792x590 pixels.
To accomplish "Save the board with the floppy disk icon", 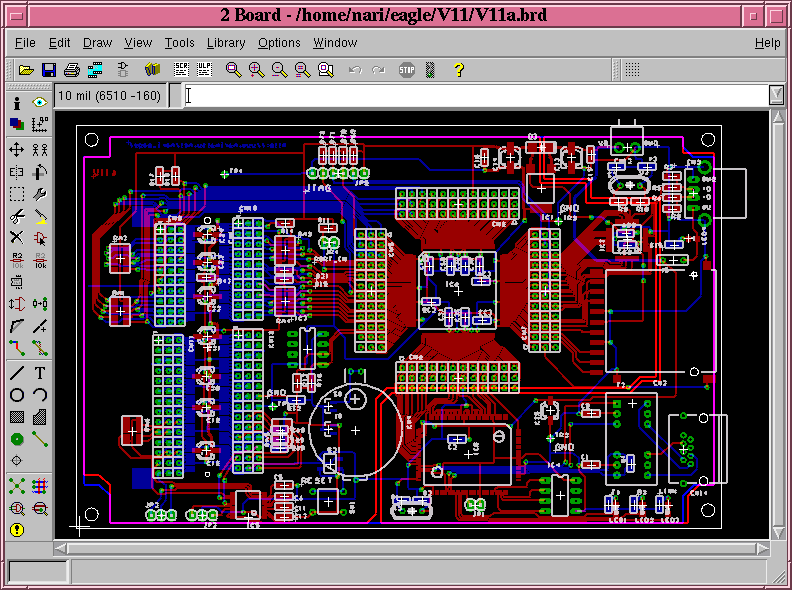I will (49, 70).
